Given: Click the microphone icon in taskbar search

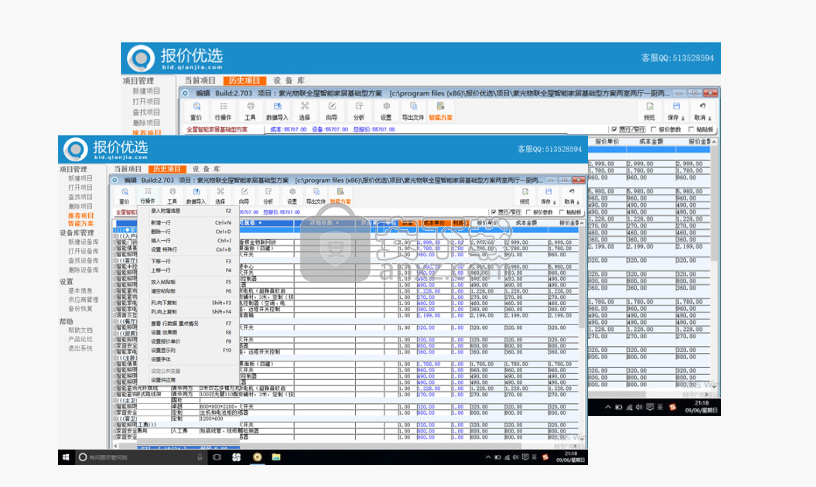Looking at the screenshot, I should pyautogui.click(x=199, y=457).
